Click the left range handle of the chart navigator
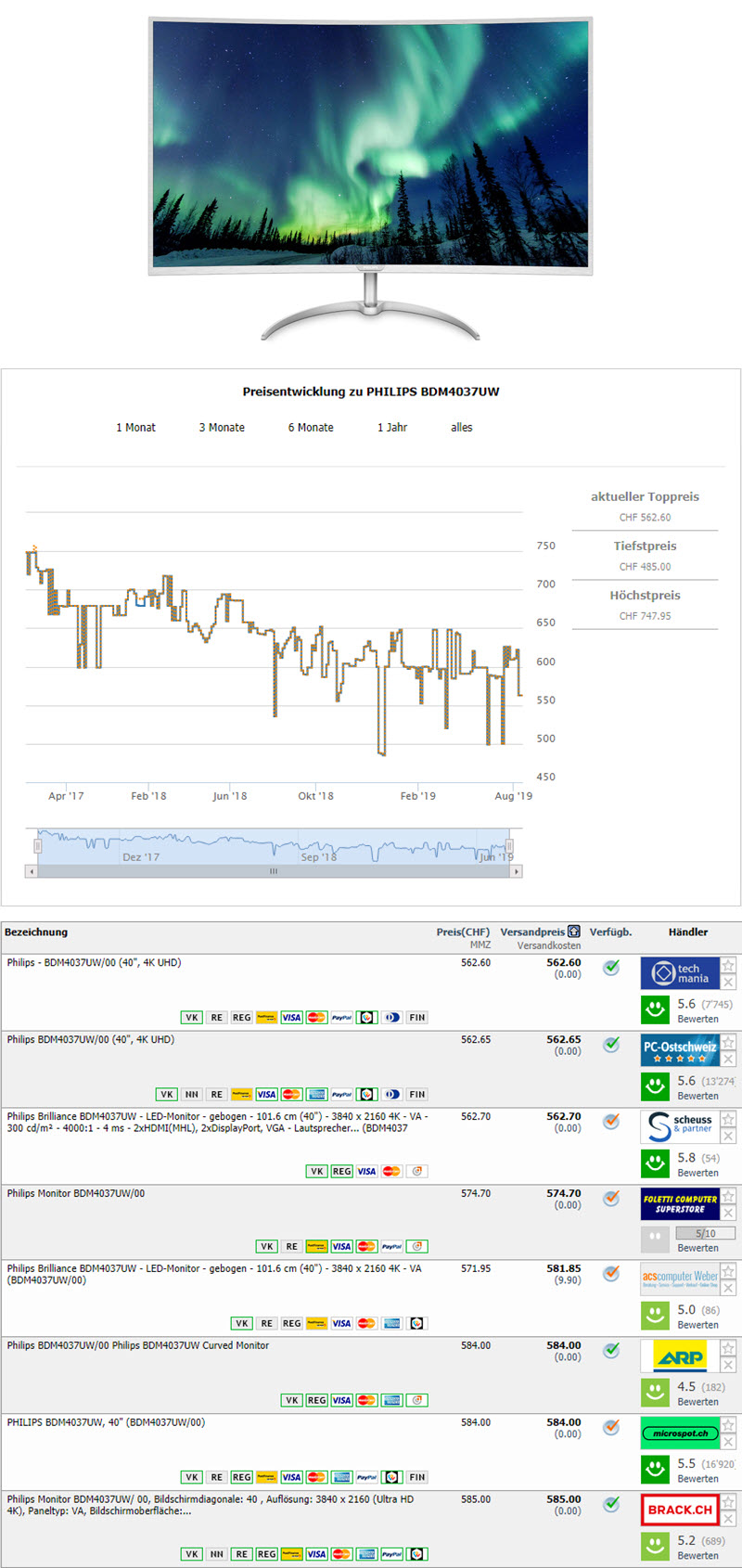 (x=38, y=846)
